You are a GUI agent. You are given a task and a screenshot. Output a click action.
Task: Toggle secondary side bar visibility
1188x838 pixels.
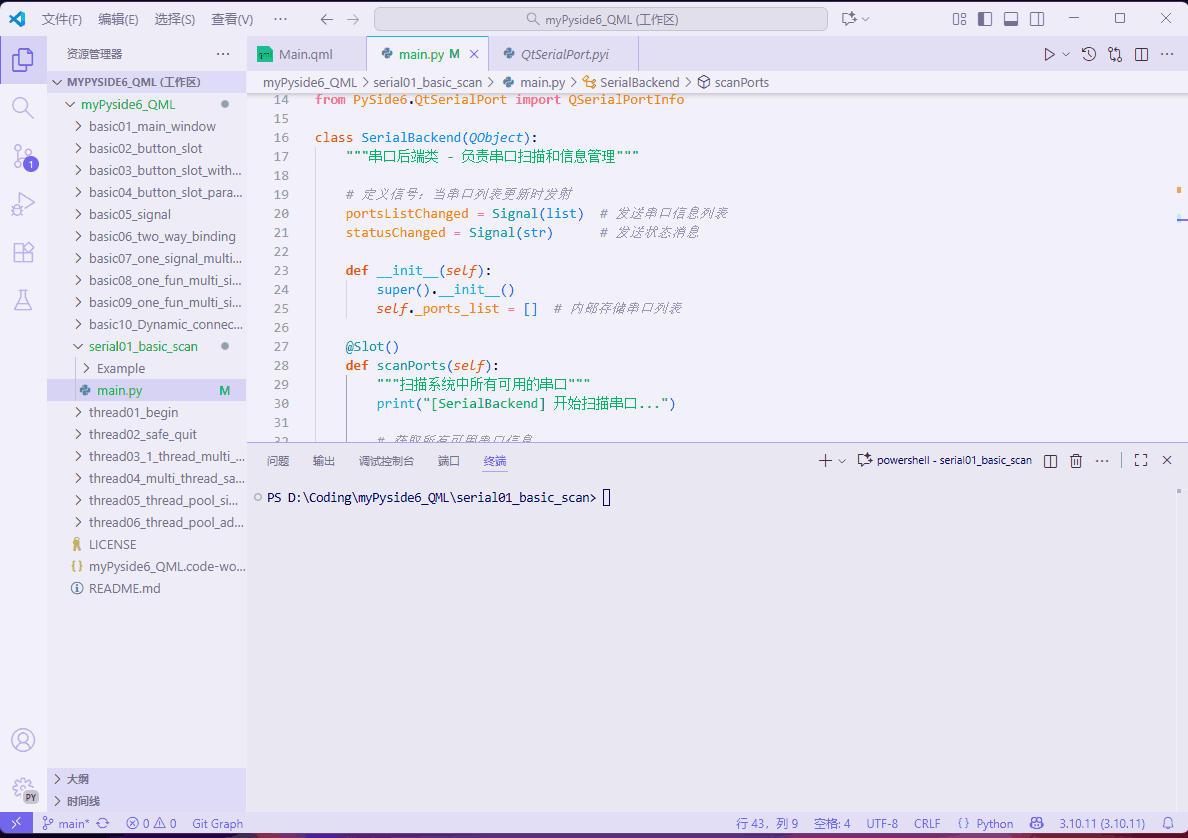1037,20
